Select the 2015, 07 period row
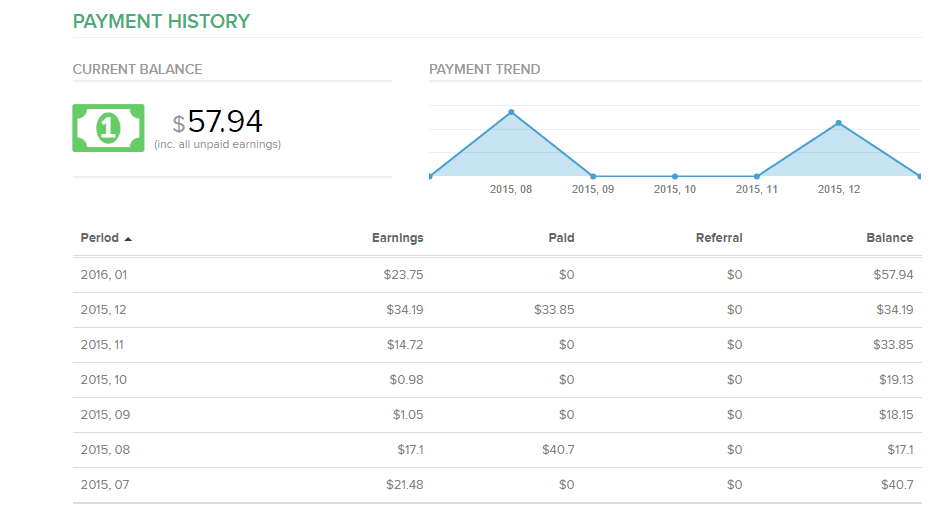 [x=104, y=485]
